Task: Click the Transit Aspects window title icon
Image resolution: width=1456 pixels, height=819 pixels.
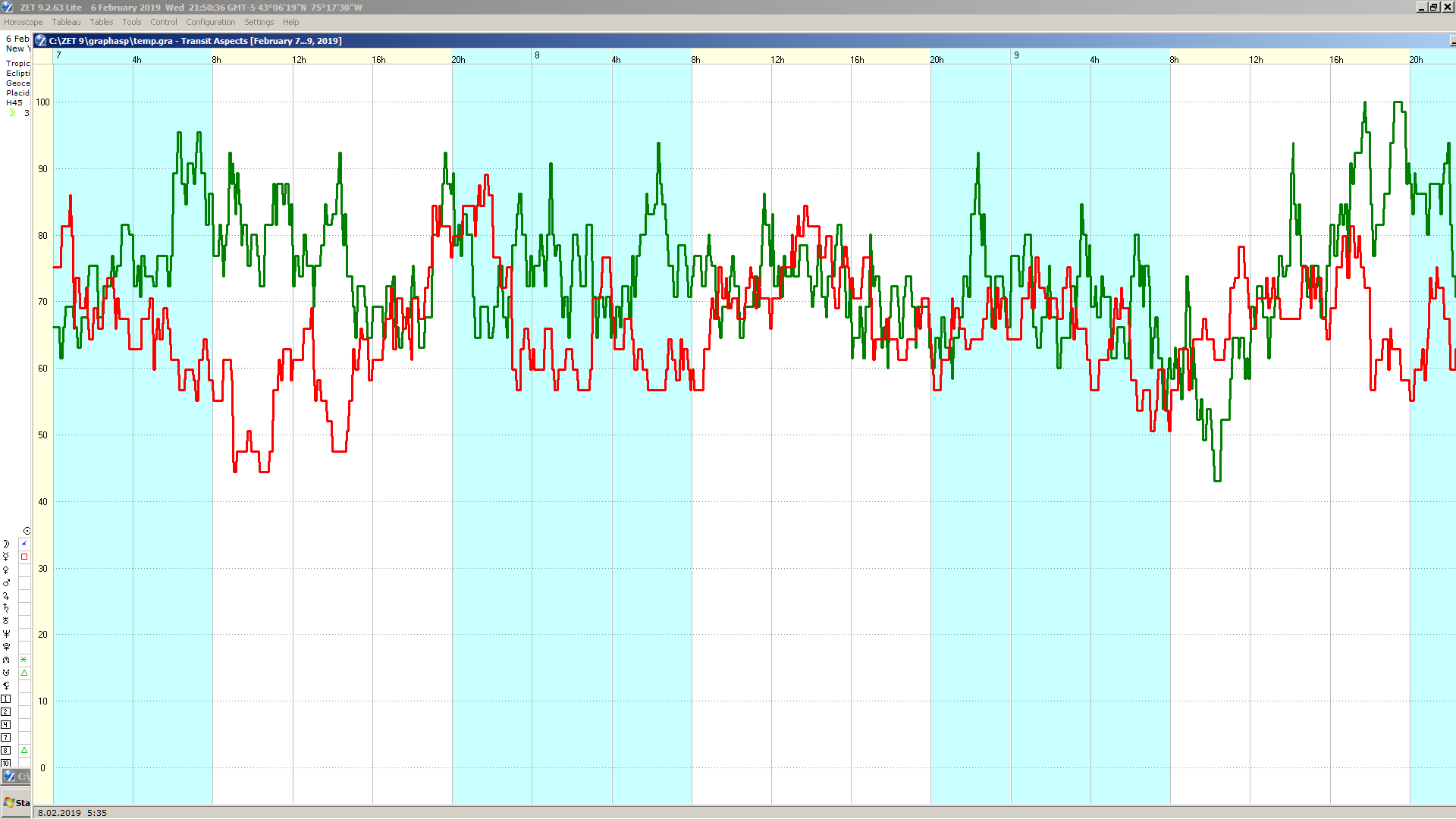Action: pyautogui.click(x=41, y=41)
